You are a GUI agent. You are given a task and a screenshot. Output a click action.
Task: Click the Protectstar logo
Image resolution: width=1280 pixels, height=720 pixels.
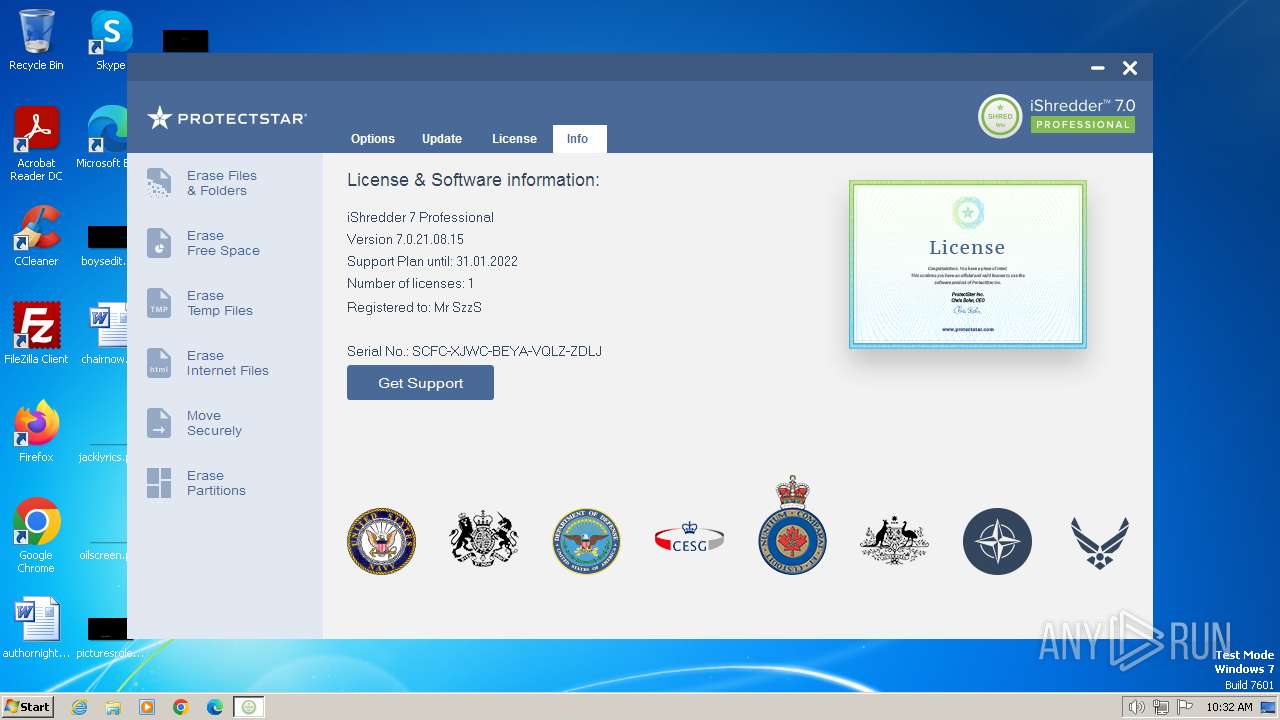227,118
